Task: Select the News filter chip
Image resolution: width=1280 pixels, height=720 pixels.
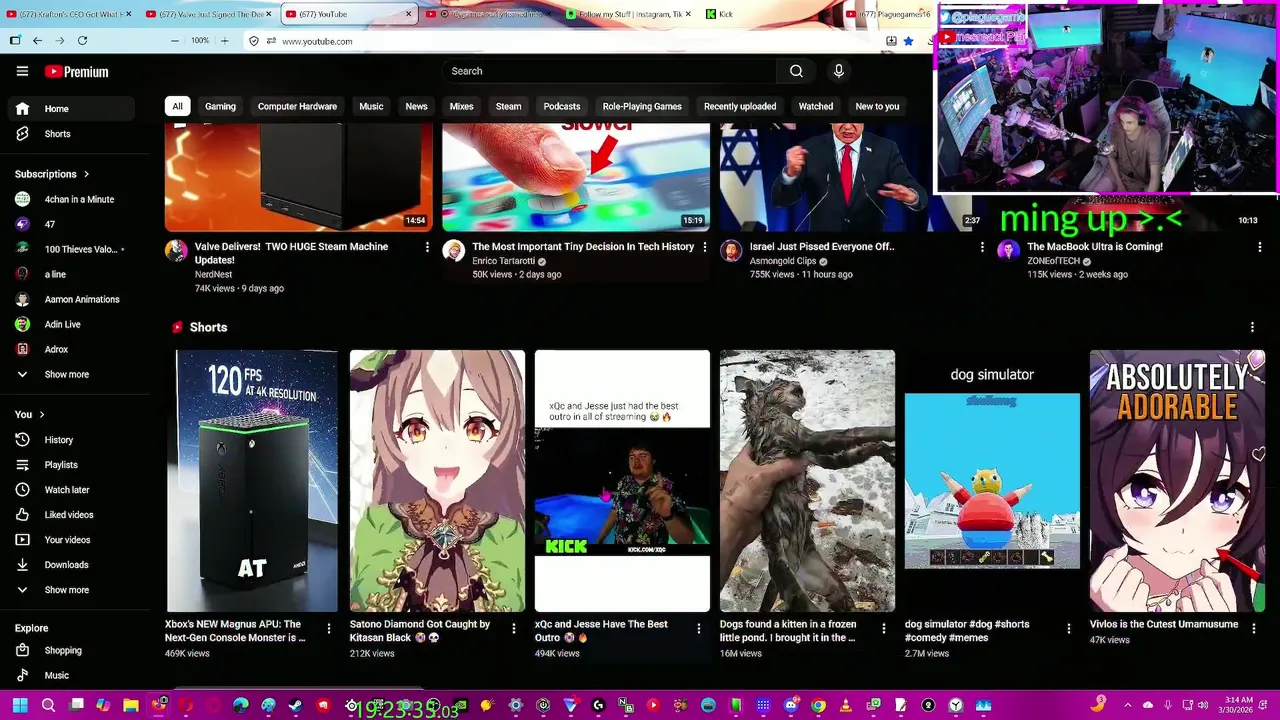Action: pos(416,106)
